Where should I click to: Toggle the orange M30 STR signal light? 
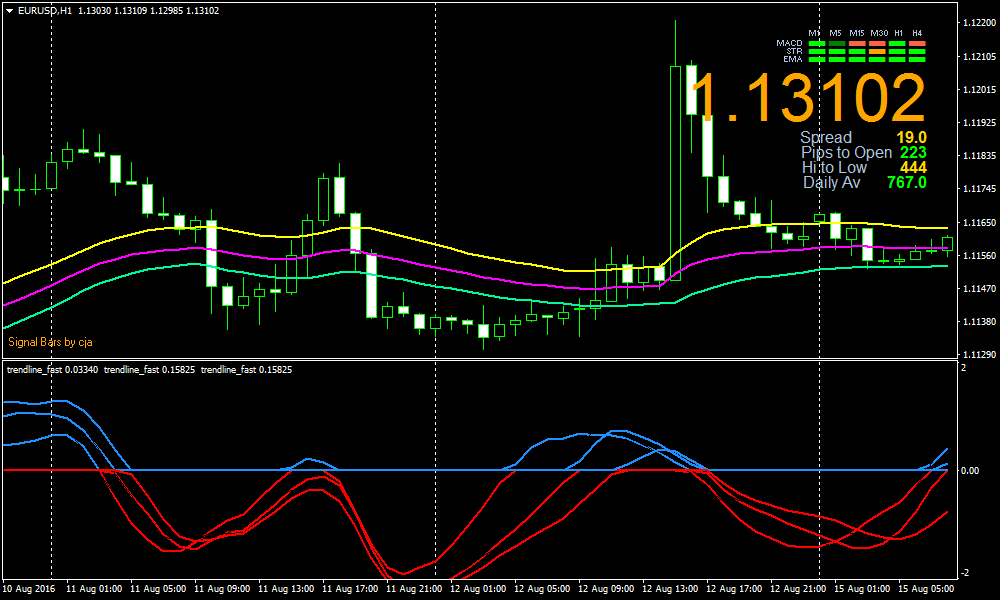click(877, 51)
